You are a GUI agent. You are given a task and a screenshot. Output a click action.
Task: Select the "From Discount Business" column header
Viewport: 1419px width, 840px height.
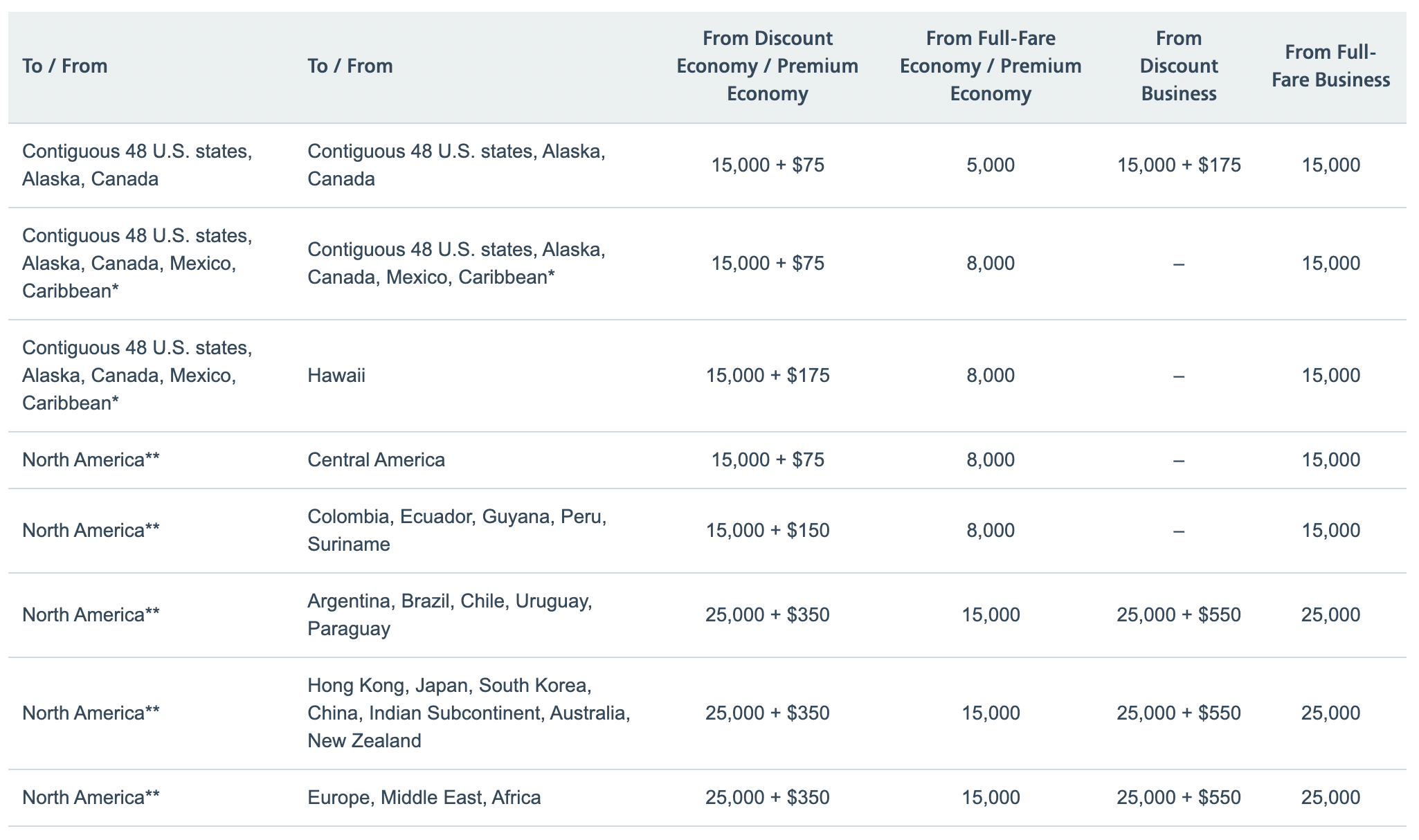(x=1179, y=66)
